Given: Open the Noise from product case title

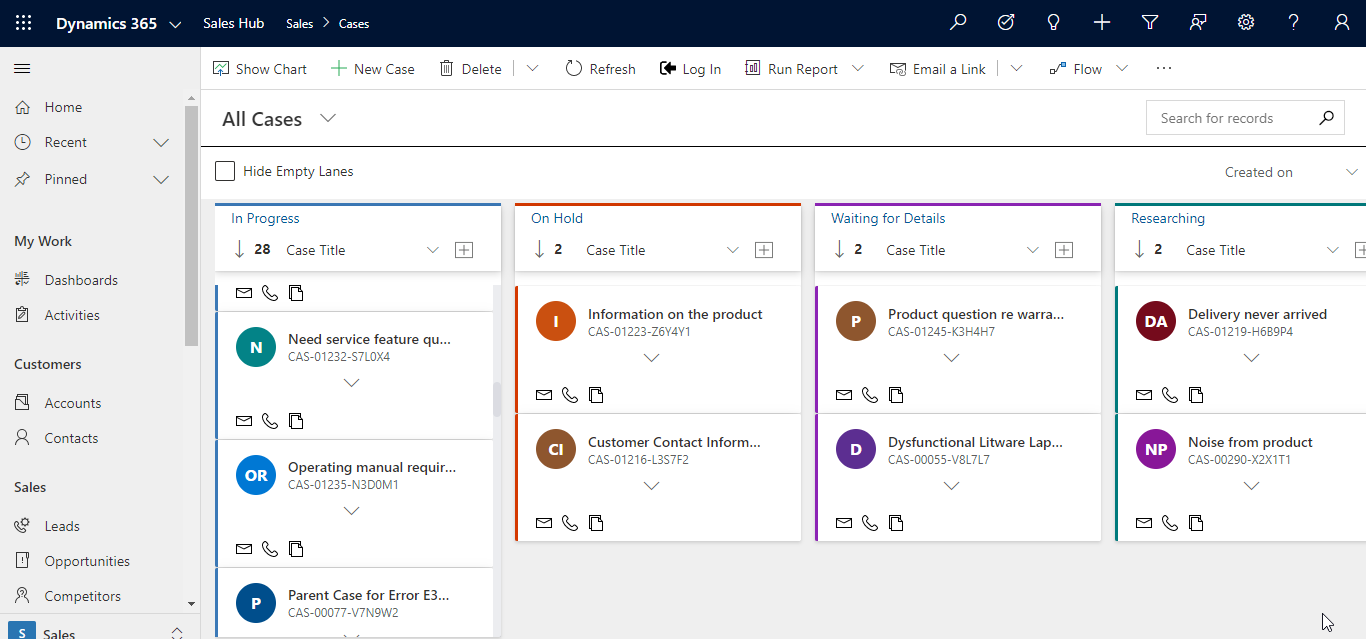Looking at the screenshot, I should 1250,442.
